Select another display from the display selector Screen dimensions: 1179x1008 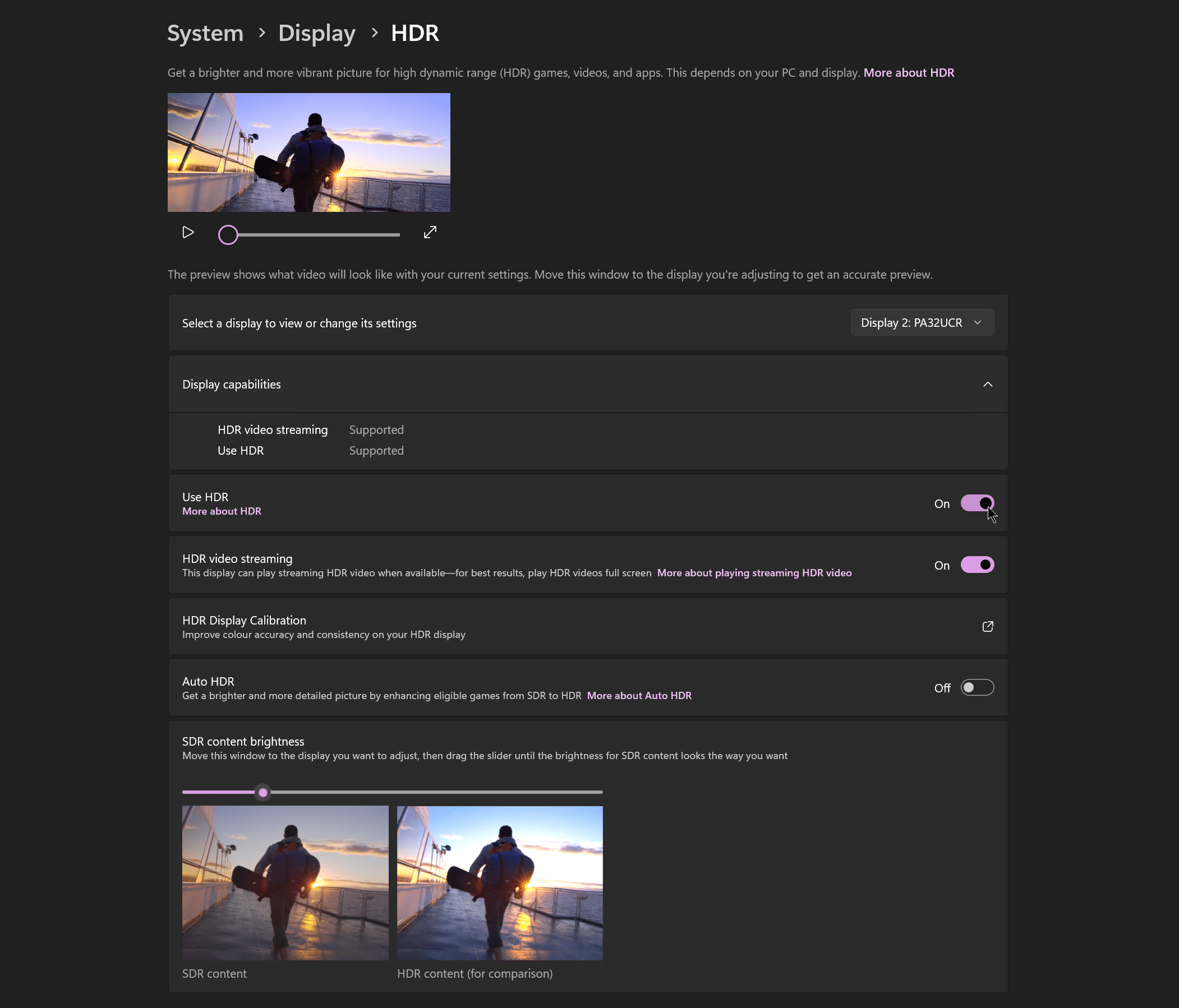(922, 322)
